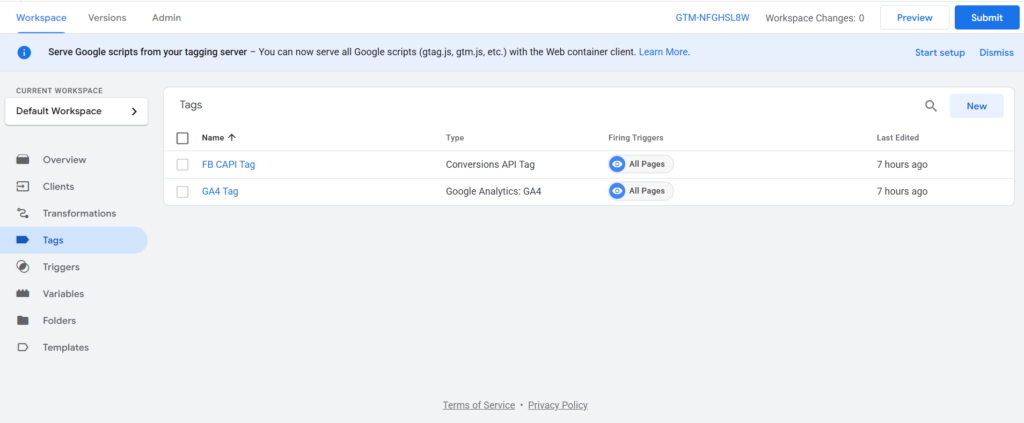The width and height of the screenshot is (1024, 423).
Task: Click the Firing Triggers column header
Action: (x=635, y=138)
